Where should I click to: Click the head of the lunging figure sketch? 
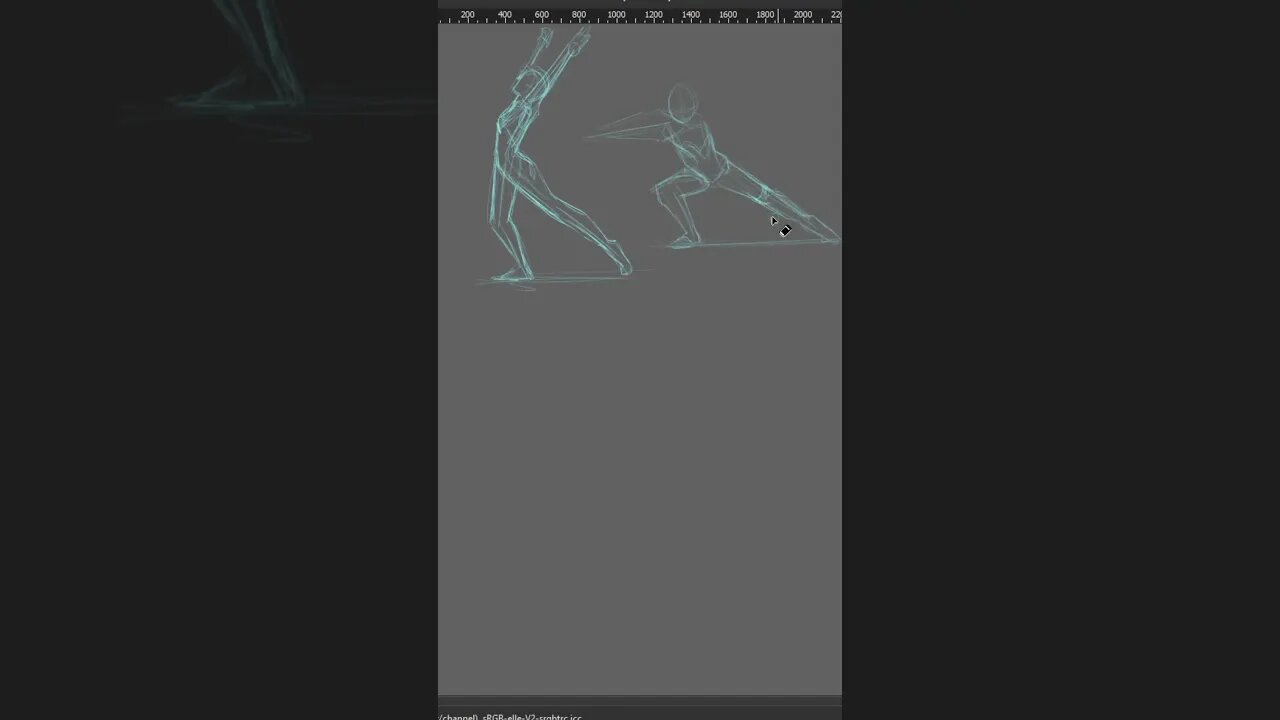point(682,104)
